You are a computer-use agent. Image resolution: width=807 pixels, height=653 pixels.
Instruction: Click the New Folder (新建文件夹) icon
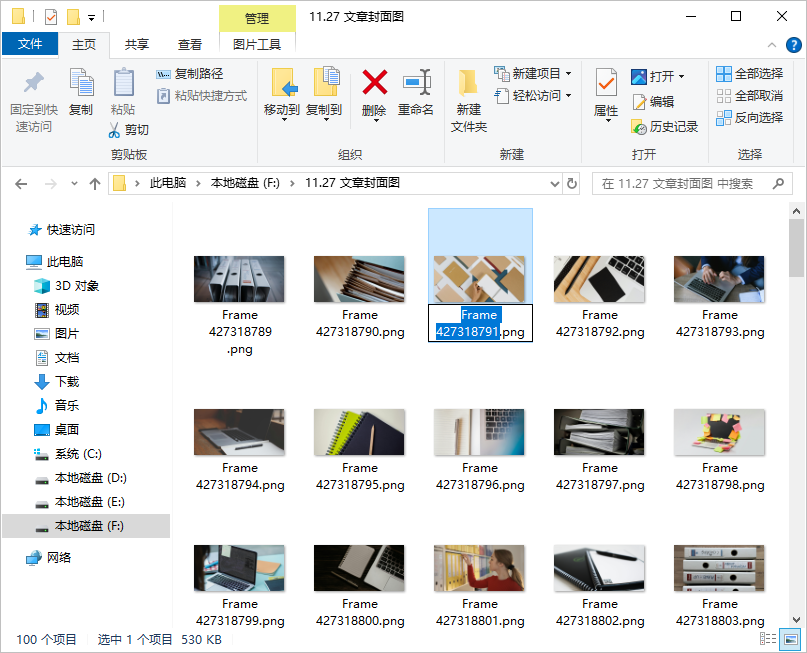(x=468, y=83)
